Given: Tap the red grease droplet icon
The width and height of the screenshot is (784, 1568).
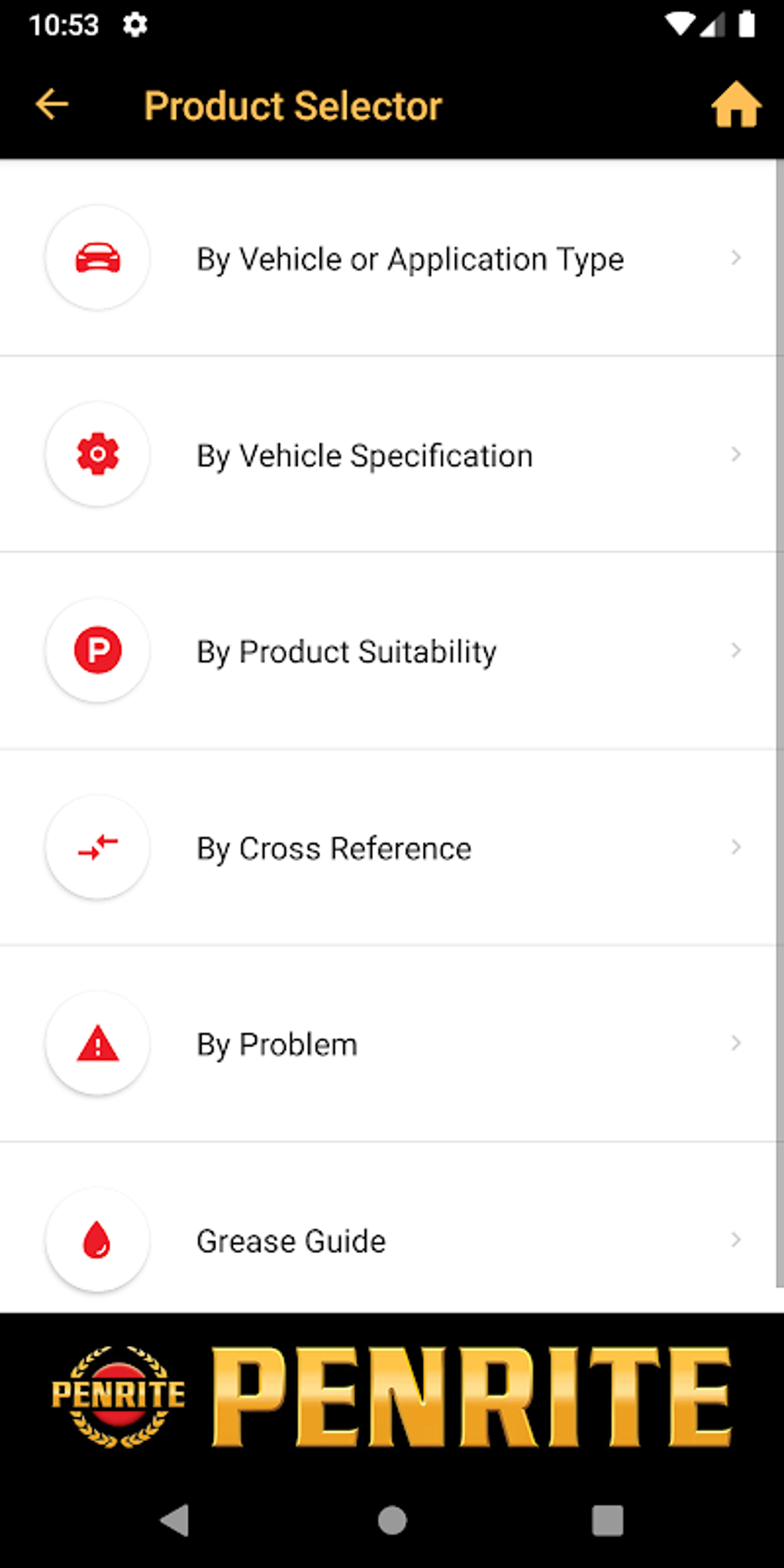Looking at the screenshot, I should click(x=98, y=1240).
